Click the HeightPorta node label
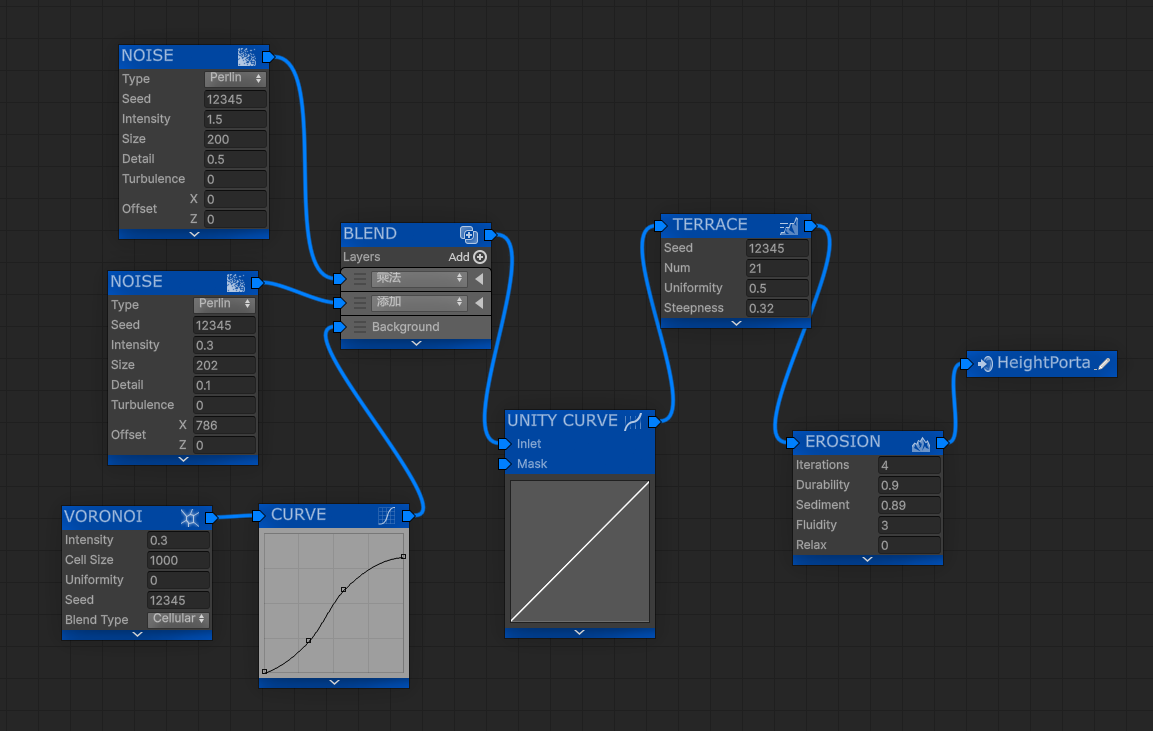1153x731 pixels. 1043,363
